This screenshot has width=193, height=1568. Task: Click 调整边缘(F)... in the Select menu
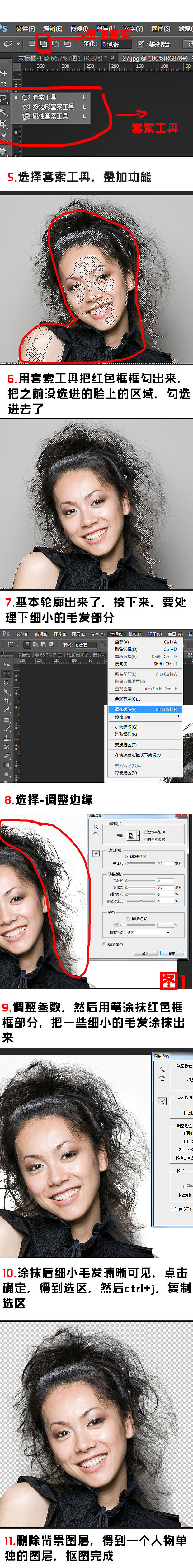point(146,709)
